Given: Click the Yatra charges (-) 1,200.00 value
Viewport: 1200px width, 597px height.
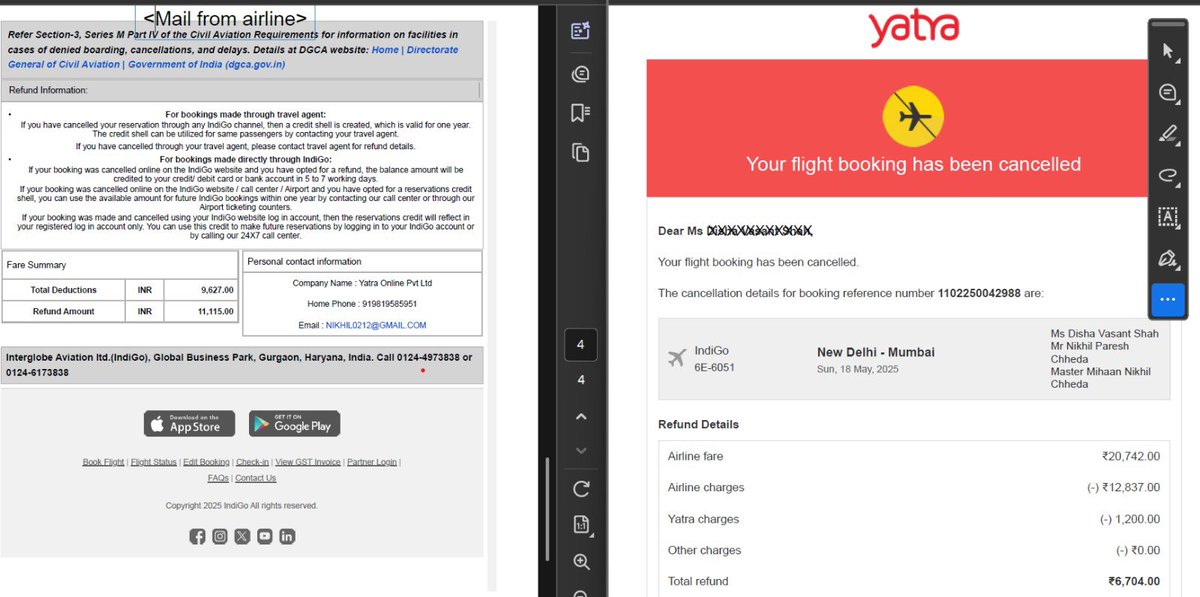Looking at the screenshot, I should 1130,519.
